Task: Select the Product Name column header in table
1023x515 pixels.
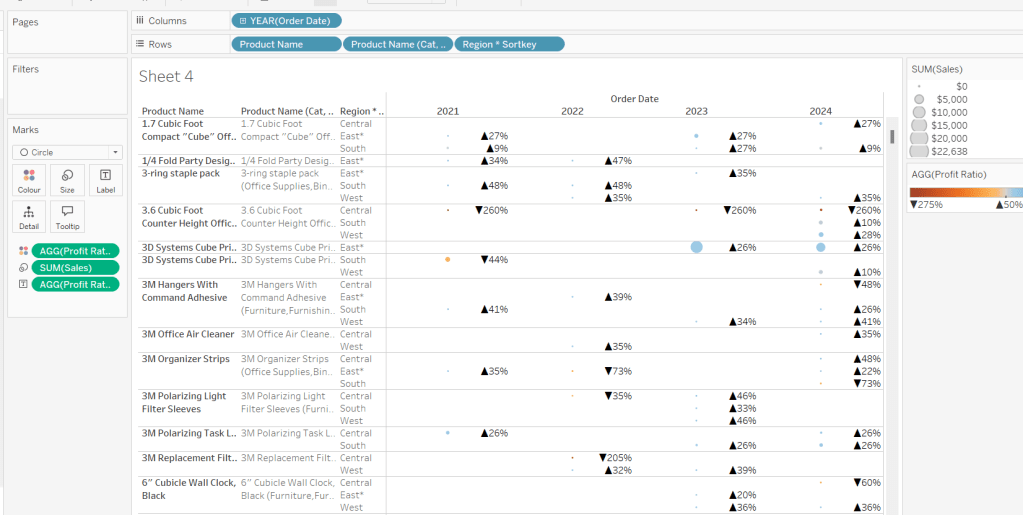Action: (x=173, y=111)
